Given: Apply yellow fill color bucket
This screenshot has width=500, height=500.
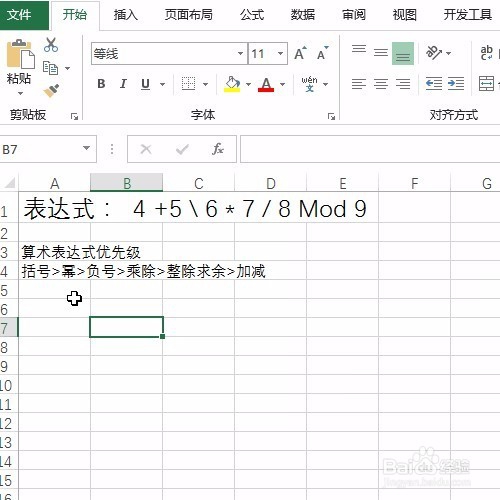Looking at the screenshot, I should pyautogui.click(x=232, y=84).
